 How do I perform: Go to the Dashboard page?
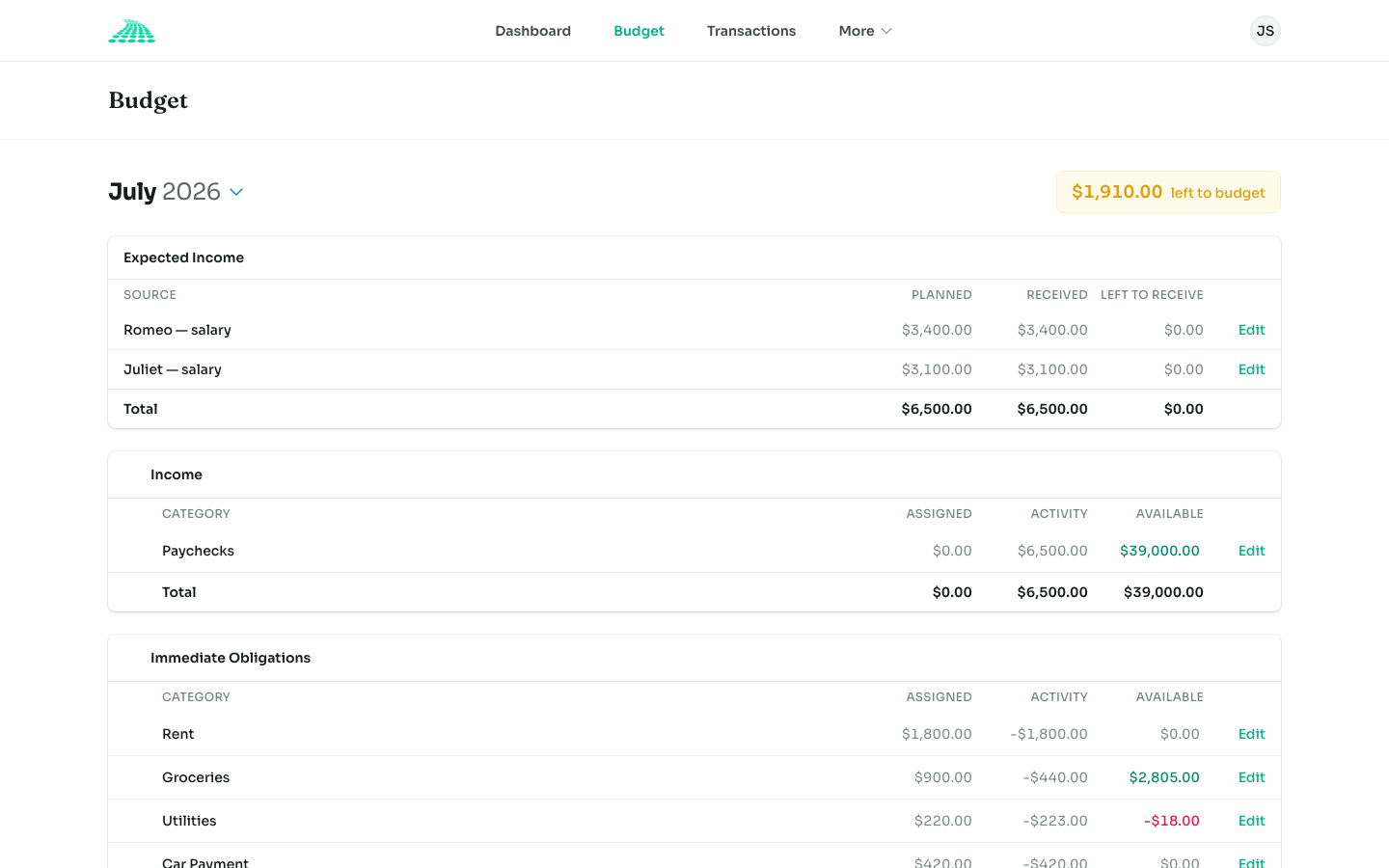pos(532,31)
